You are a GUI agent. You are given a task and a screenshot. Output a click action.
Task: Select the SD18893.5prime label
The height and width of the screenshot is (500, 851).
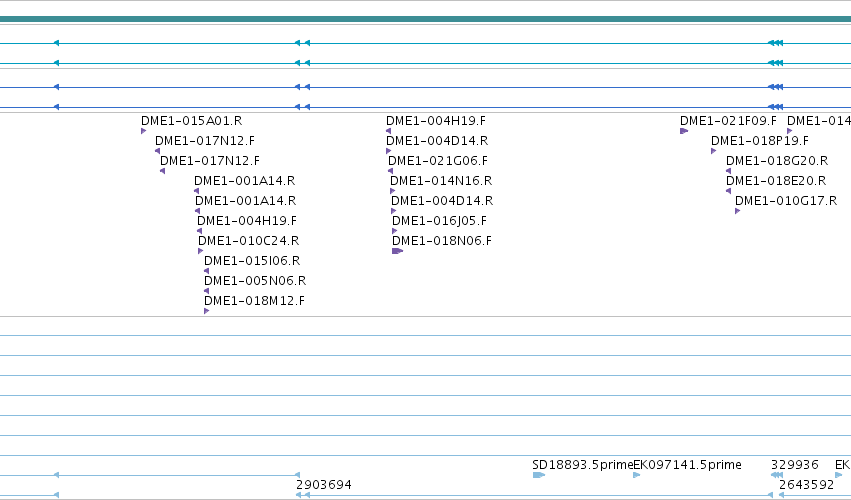tap(583, 465)
